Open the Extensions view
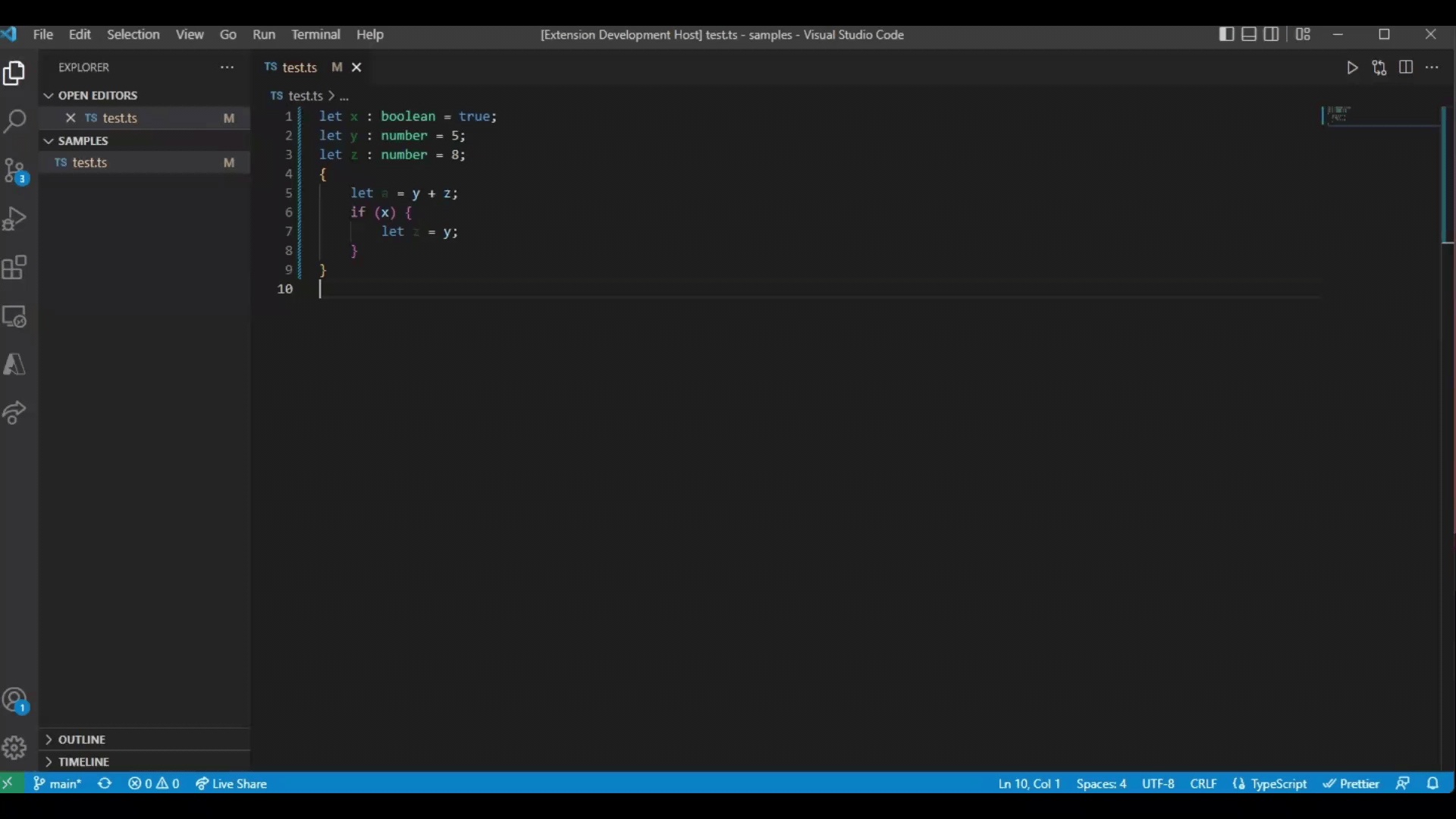The height and width of the screenshot is (819, 1456). pos(15,267)
